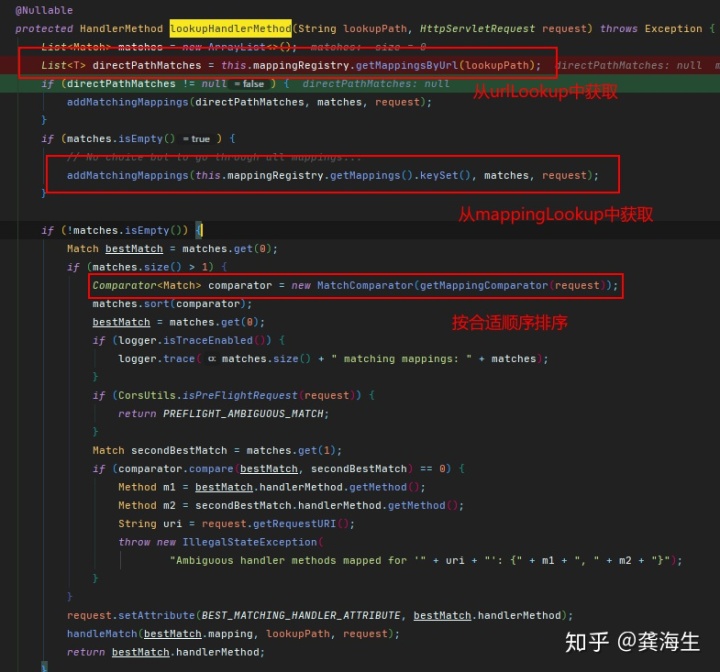Viewport: 720px width, 672px height.
Task: Click the isTraceEnabled method call
Action: coord(208,340)
